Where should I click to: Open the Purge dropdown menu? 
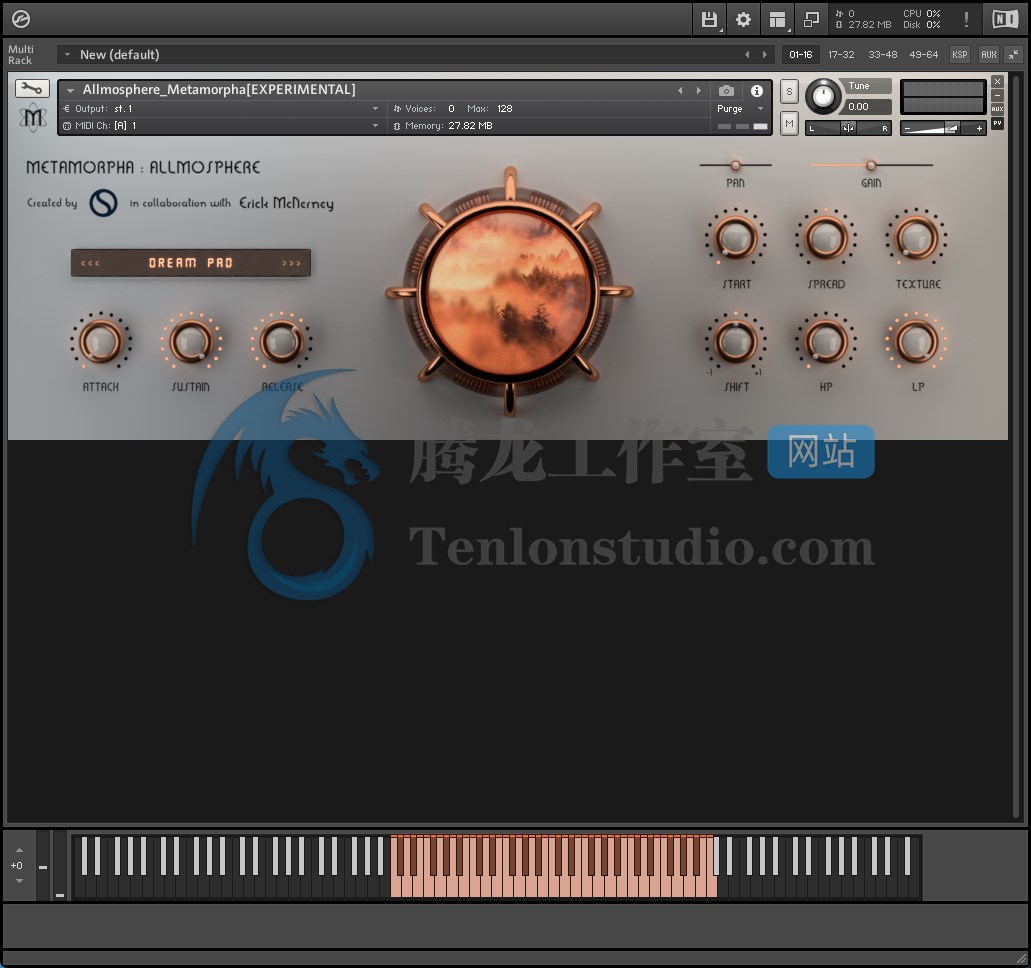(740, 109)
